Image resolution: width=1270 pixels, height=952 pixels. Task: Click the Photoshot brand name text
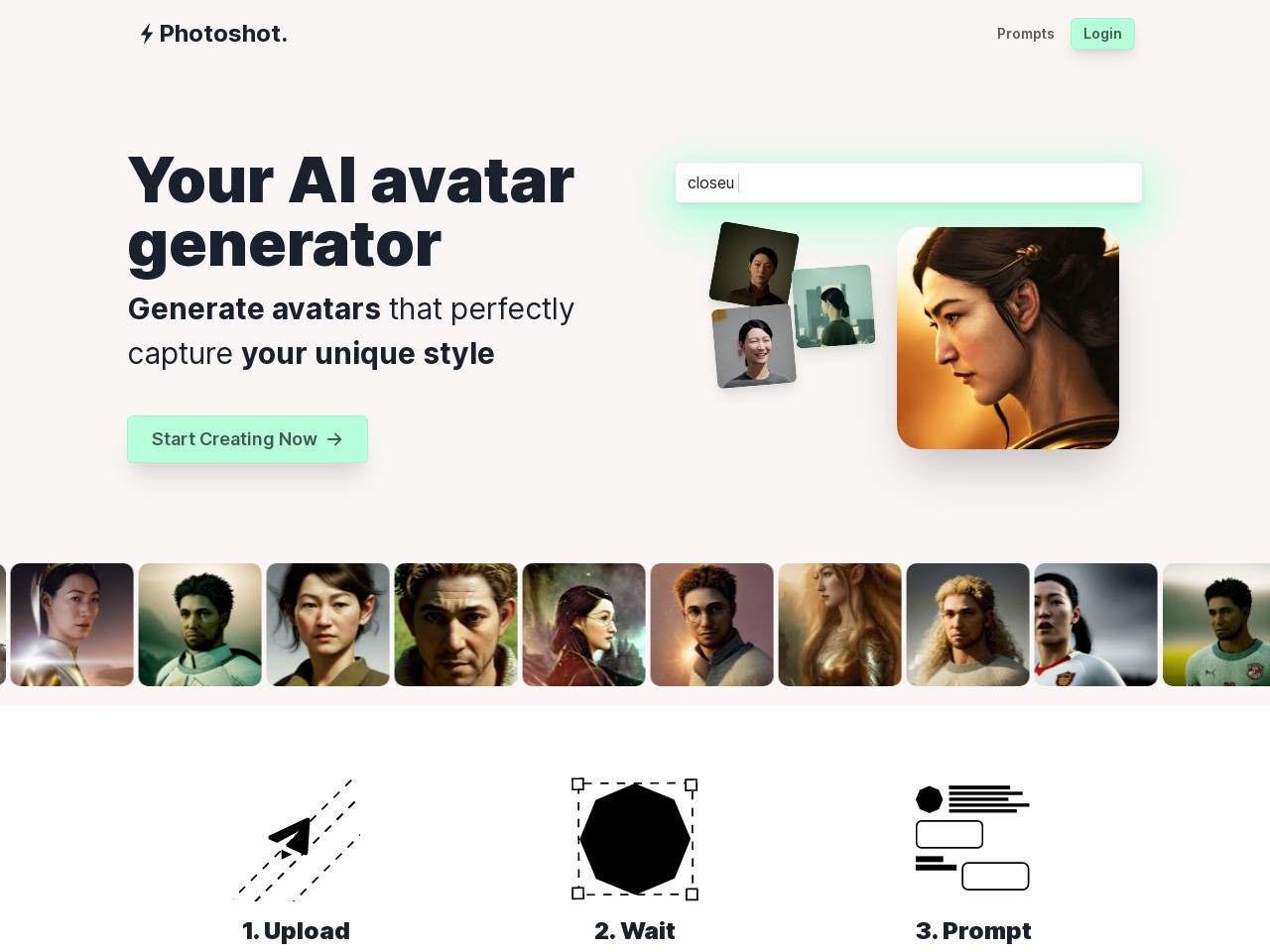pos(223,34)
